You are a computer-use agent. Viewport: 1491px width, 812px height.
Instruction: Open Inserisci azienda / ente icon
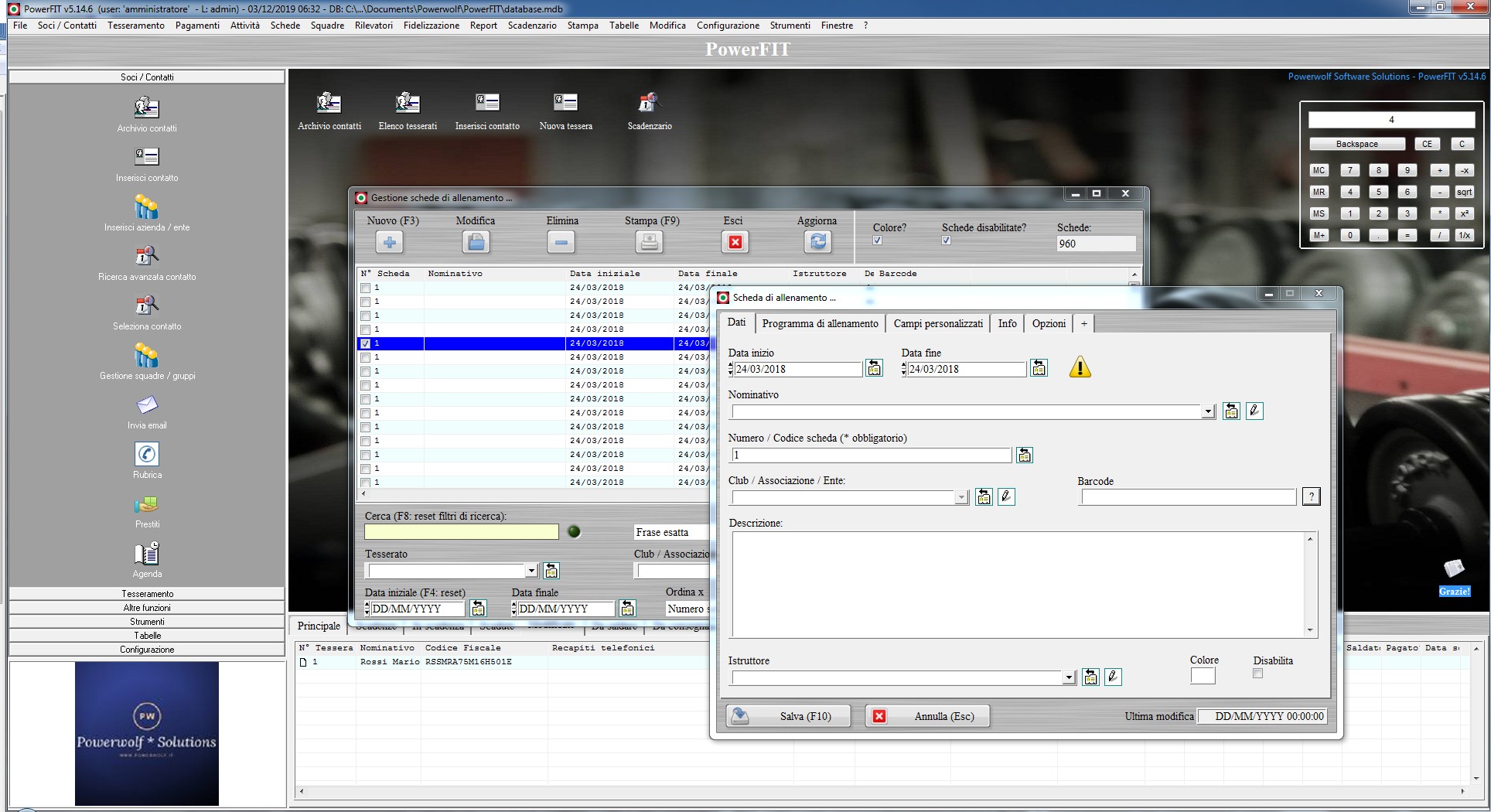(x=147, y=206)
